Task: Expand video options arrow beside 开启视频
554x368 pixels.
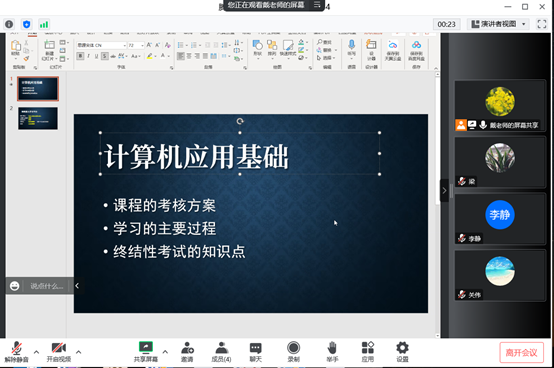Action: pyautogui.click(x=78, y=352)
